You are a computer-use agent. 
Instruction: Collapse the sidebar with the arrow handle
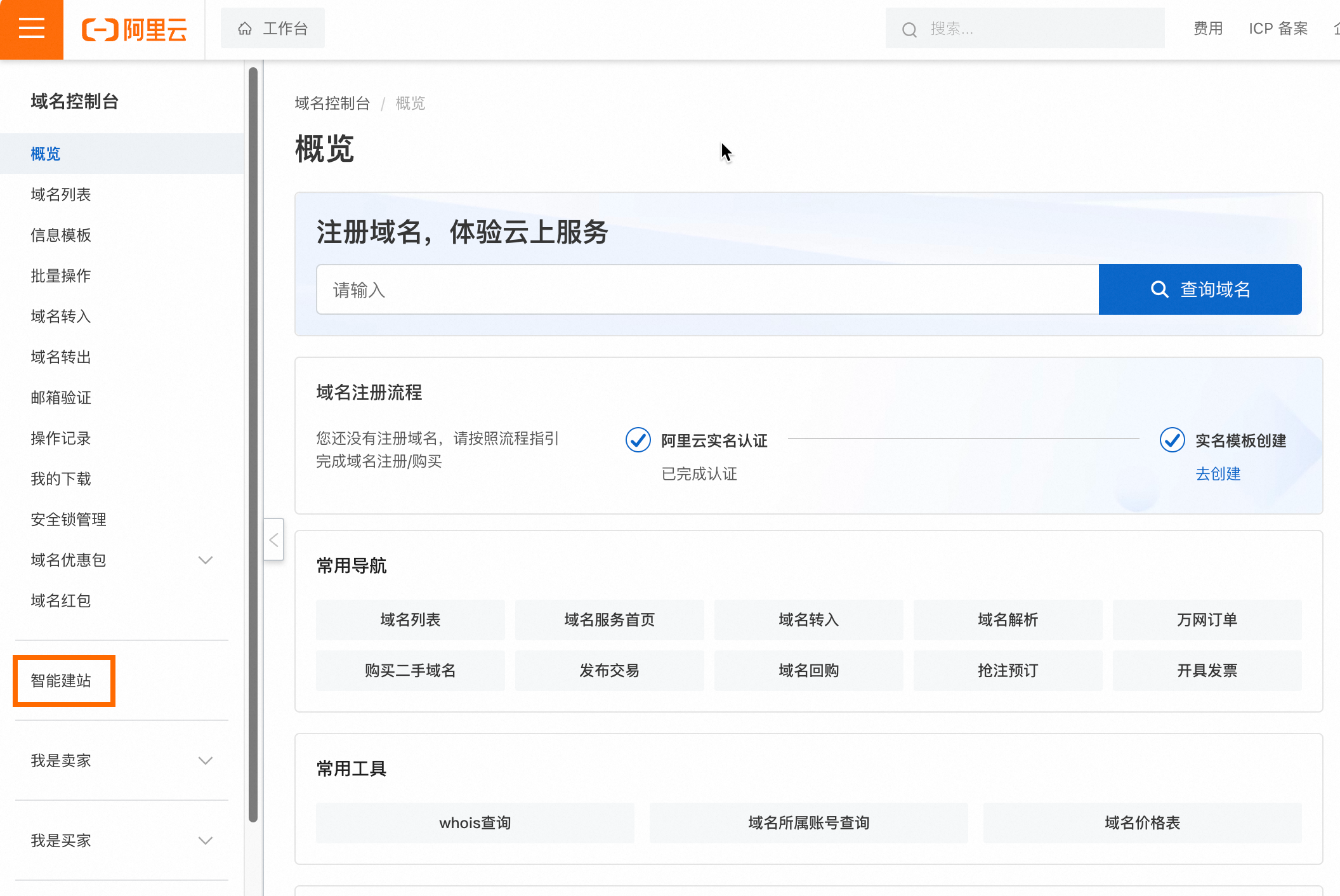(x=274, y=539)
